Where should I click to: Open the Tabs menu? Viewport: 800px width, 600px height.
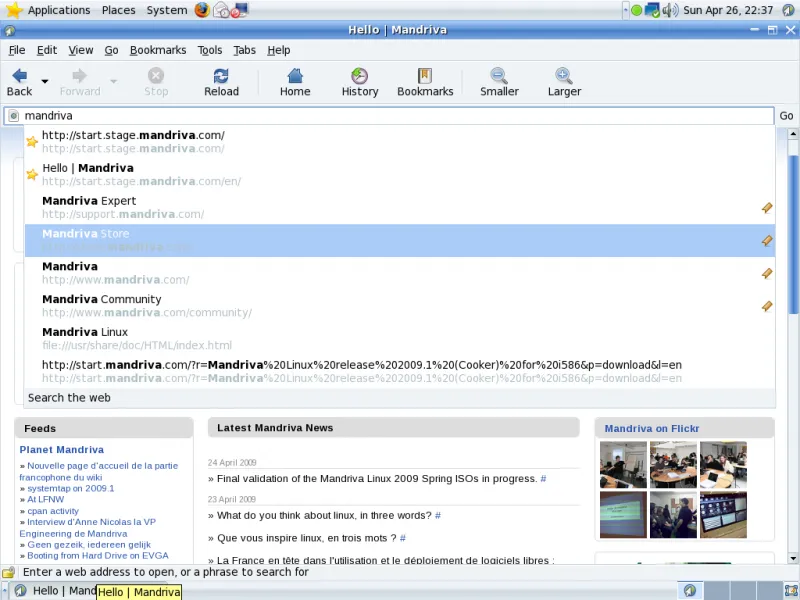pyautogui.click(x=244, y=50)
